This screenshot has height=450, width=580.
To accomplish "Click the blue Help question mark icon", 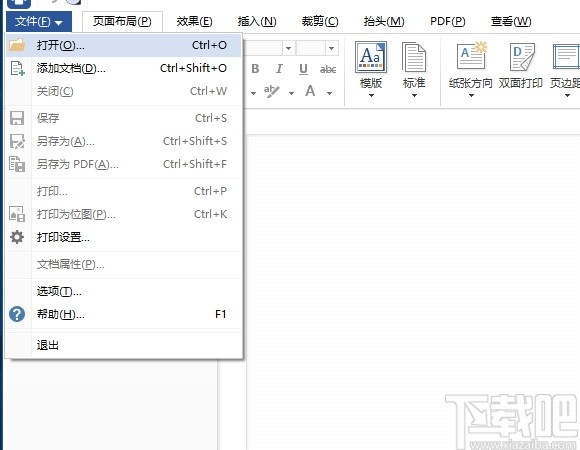I will pos(17,314).
